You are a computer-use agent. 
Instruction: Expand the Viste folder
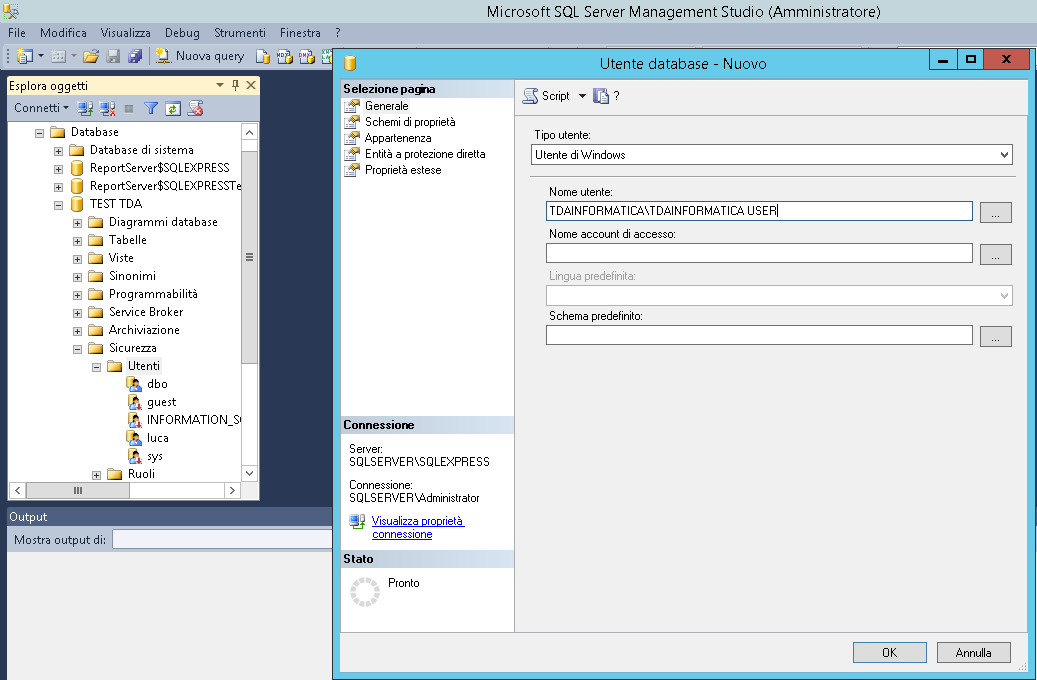click(x=77, y=259)
